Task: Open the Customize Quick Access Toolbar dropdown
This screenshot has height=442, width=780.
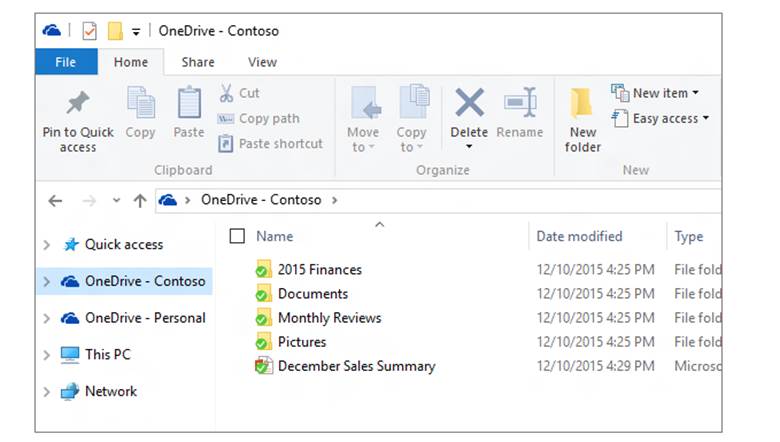Action: [x=136, y=32]
